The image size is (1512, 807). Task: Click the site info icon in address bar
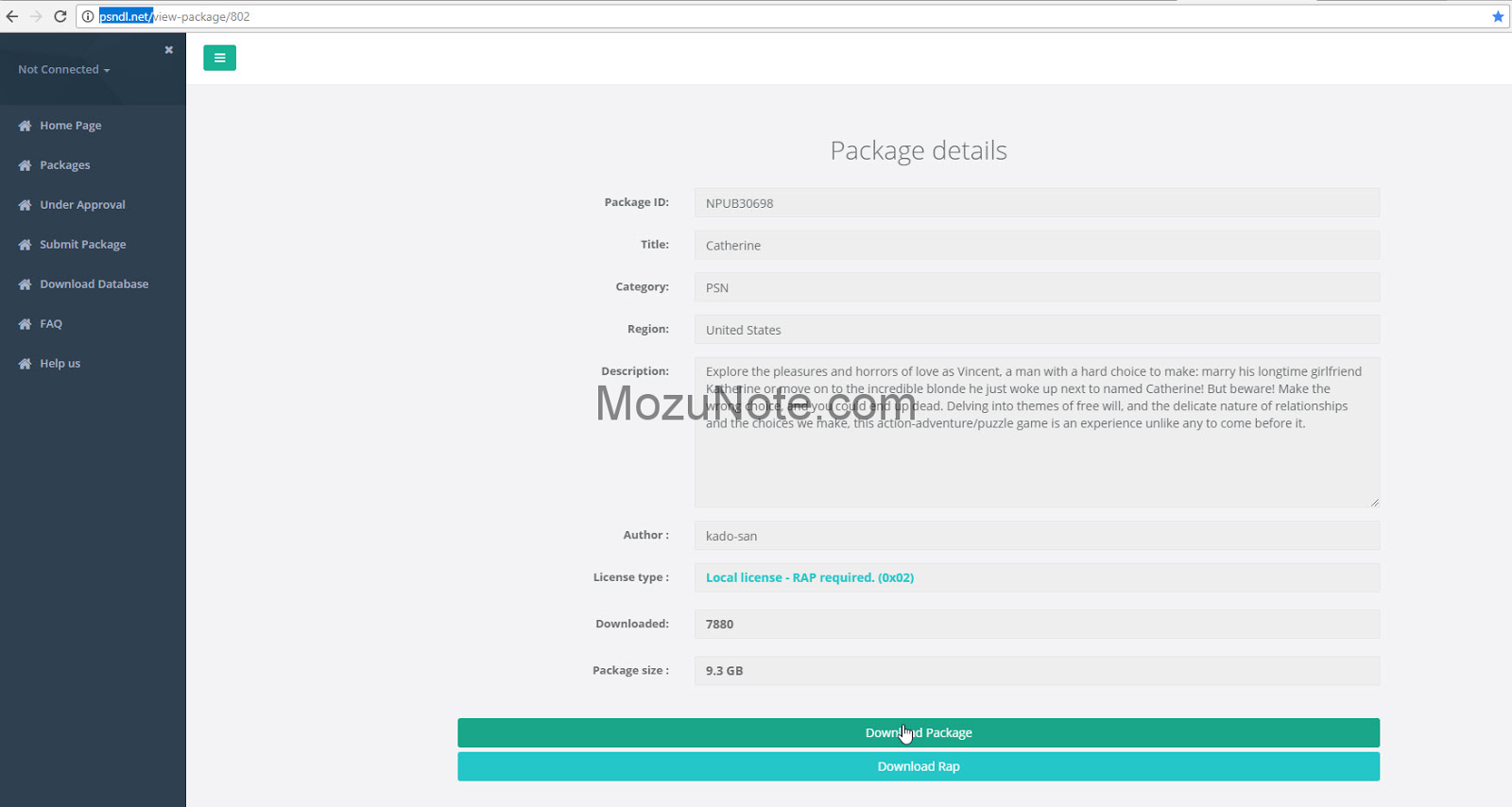88,16
